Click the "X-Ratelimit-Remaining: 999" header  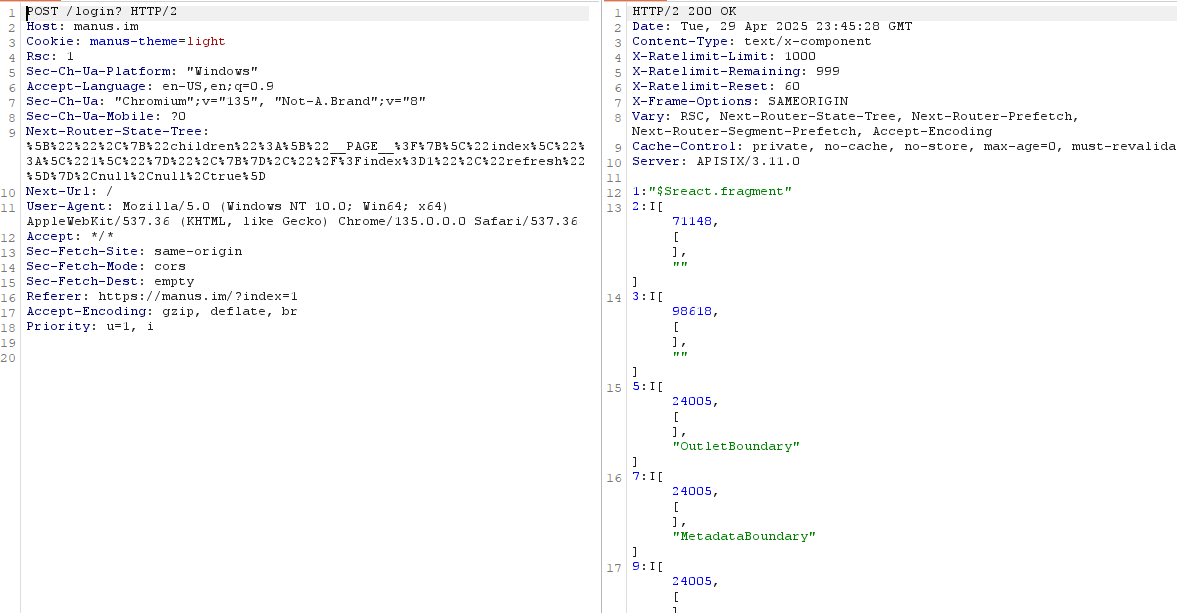(736, 71)
